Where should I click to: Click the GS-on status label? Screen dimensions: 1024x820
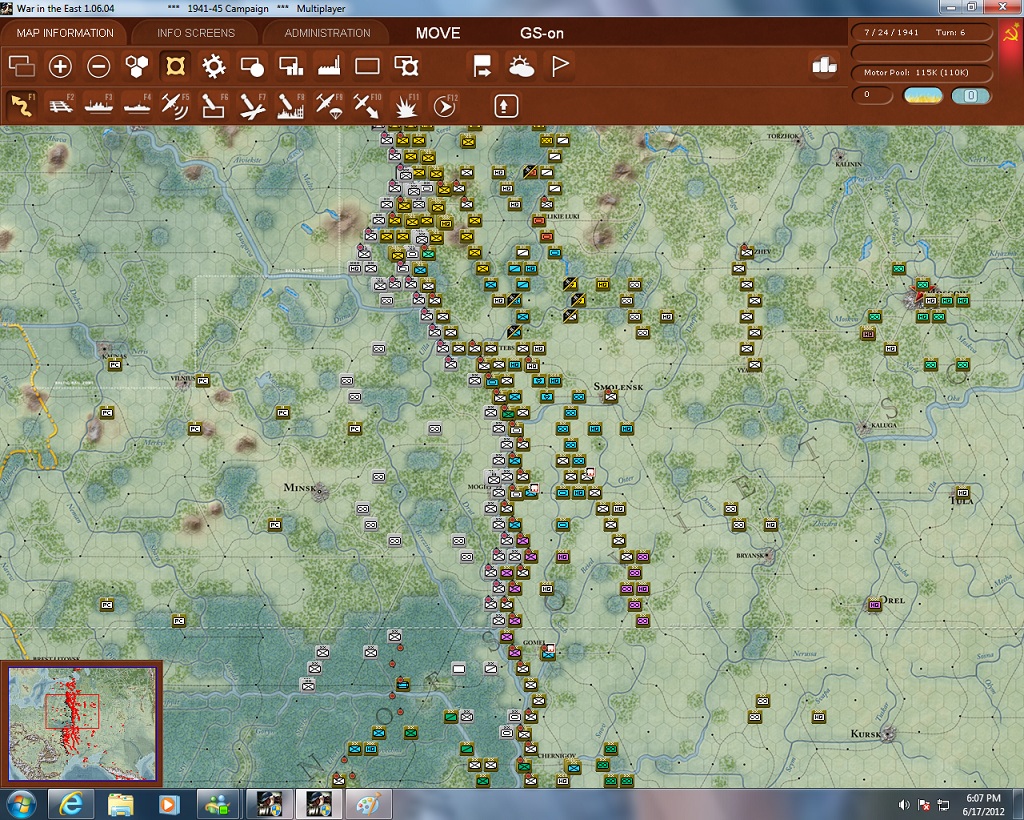tap(541, 33)
